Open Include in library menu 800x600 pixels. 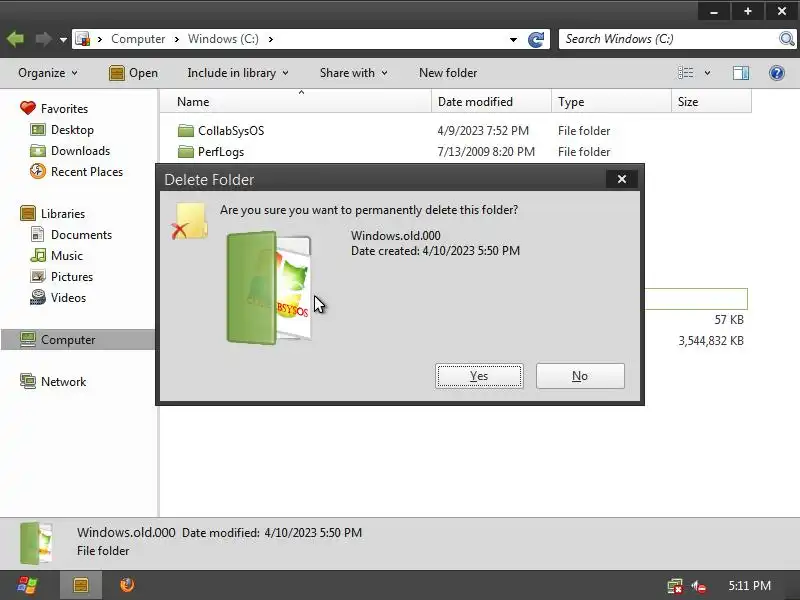[x=238, y=73]
